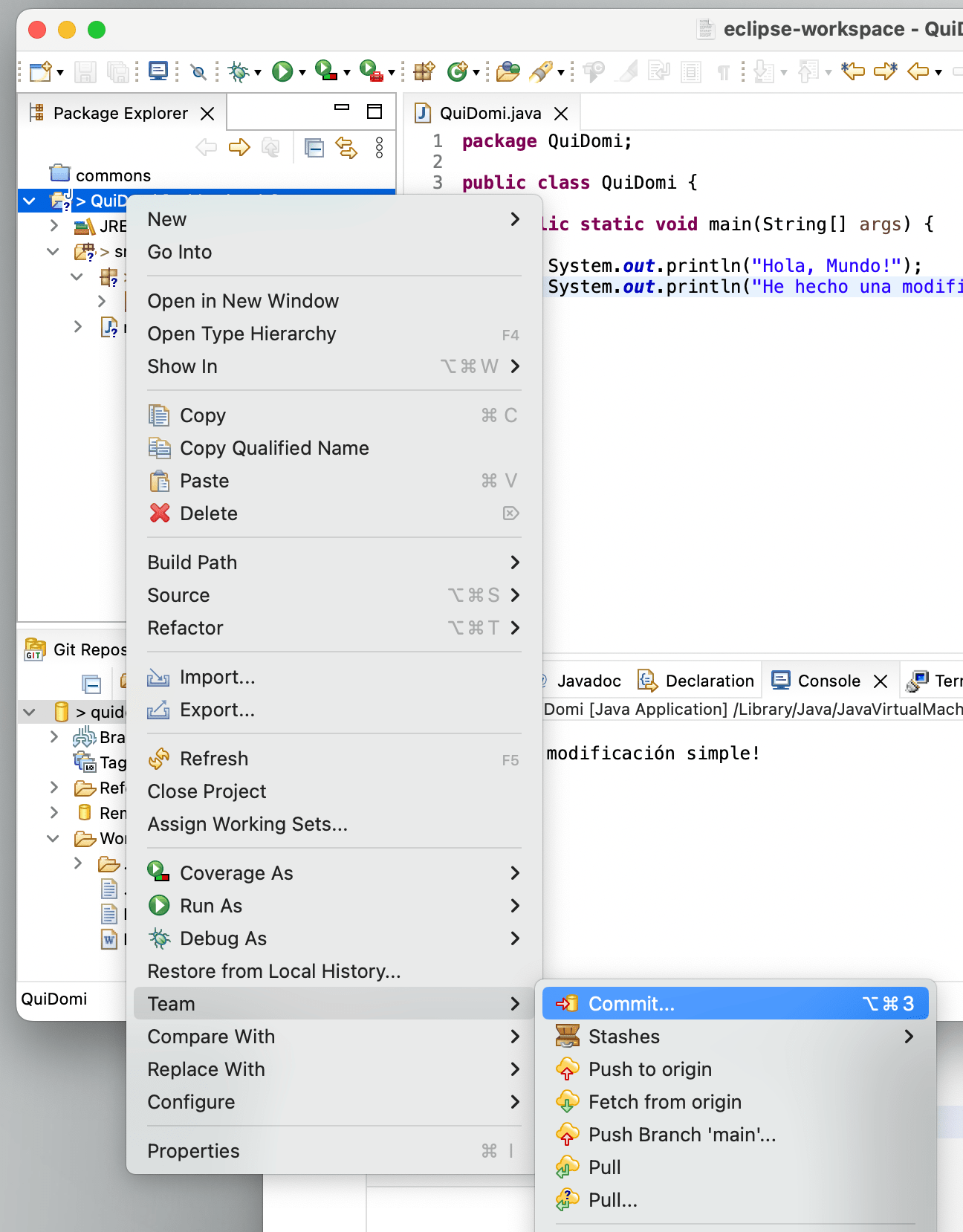Toggle Skip All Breakpoints icon

click(x=198, y=72)
